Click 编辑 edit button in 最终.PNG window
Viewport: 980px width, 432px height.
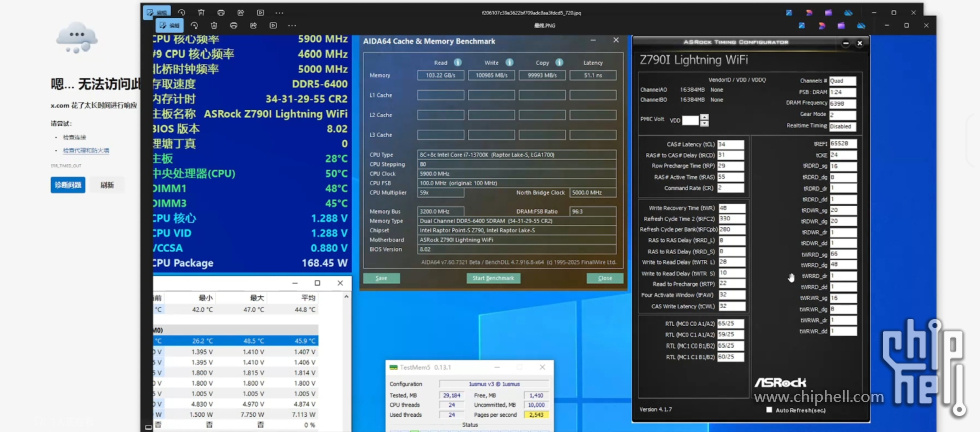tap(169, 26)
